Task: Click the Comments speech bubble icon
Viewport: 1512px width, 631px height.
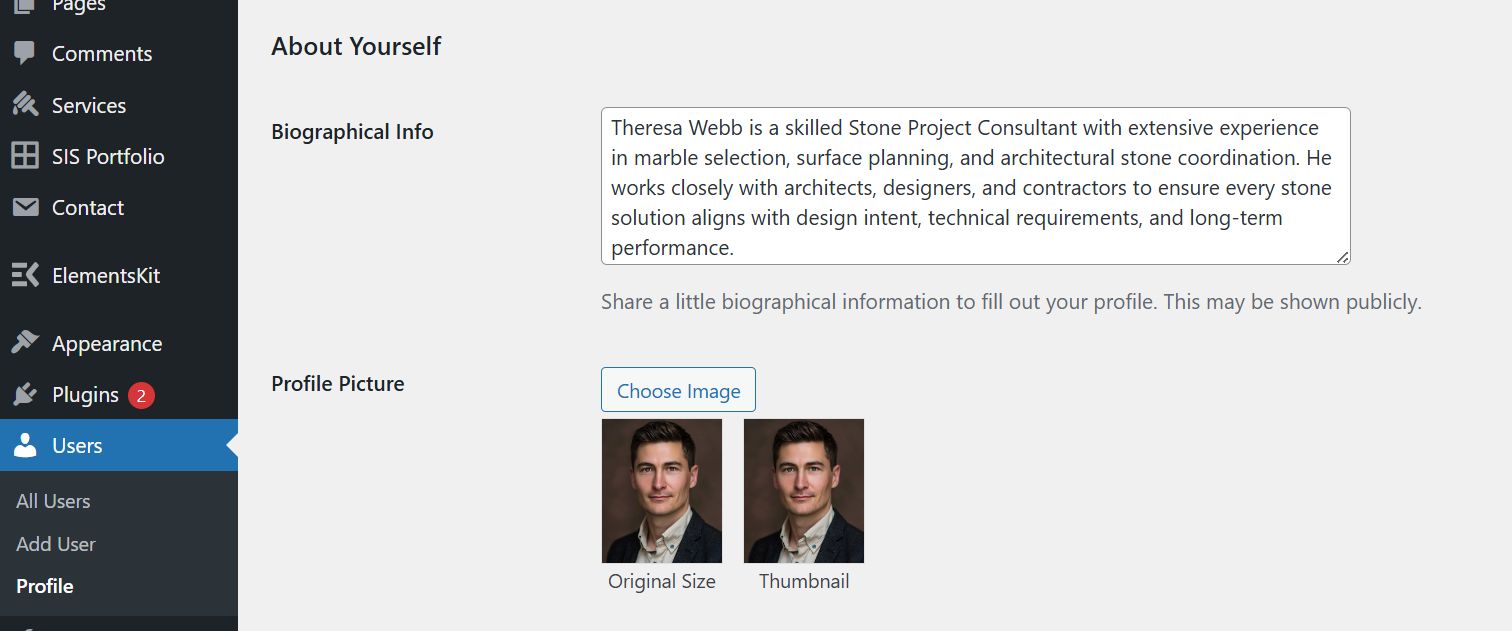Action: click(25, 53)
